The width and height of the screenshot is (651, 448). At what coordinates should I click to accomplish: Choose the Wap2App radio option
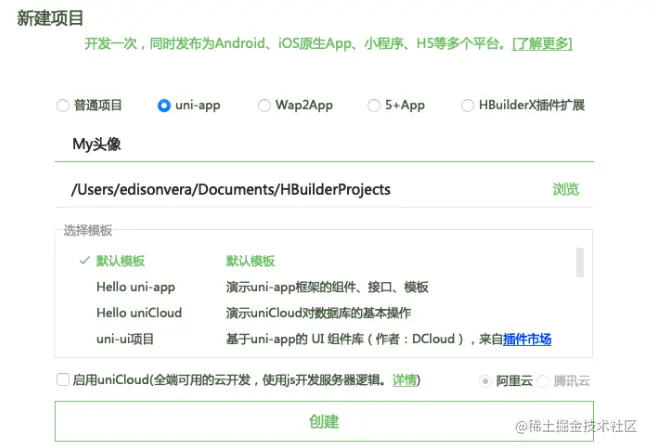(264, 105)
